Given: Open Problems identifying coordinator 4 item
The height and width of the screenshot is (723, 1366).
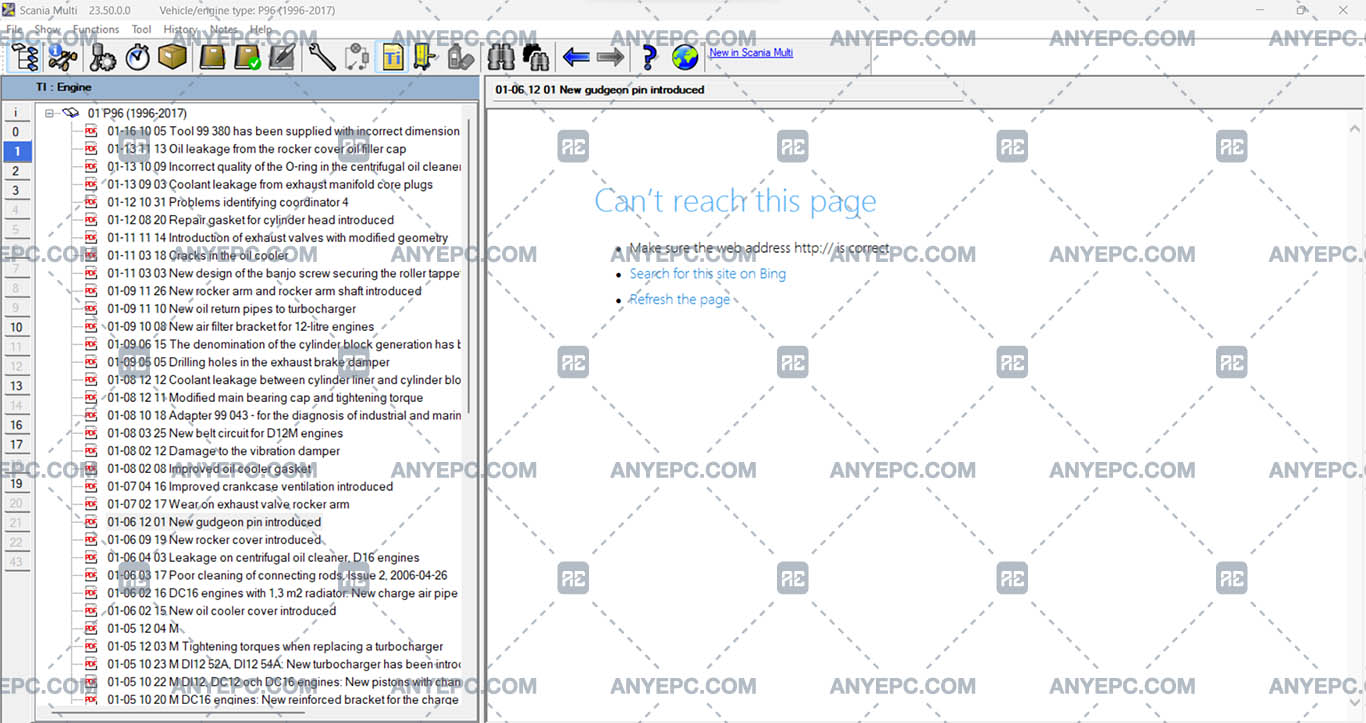Looking at the screenshot, I should click(228, 203).
